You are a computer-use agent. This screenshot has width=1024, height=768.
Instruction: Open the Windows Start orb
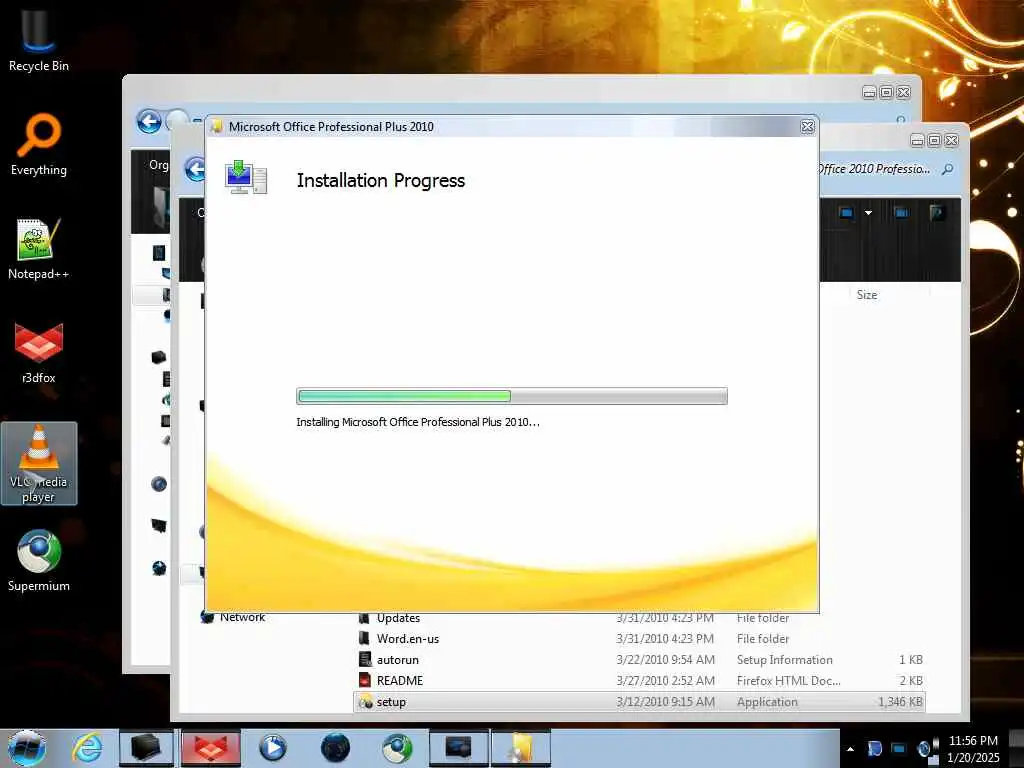26,748
